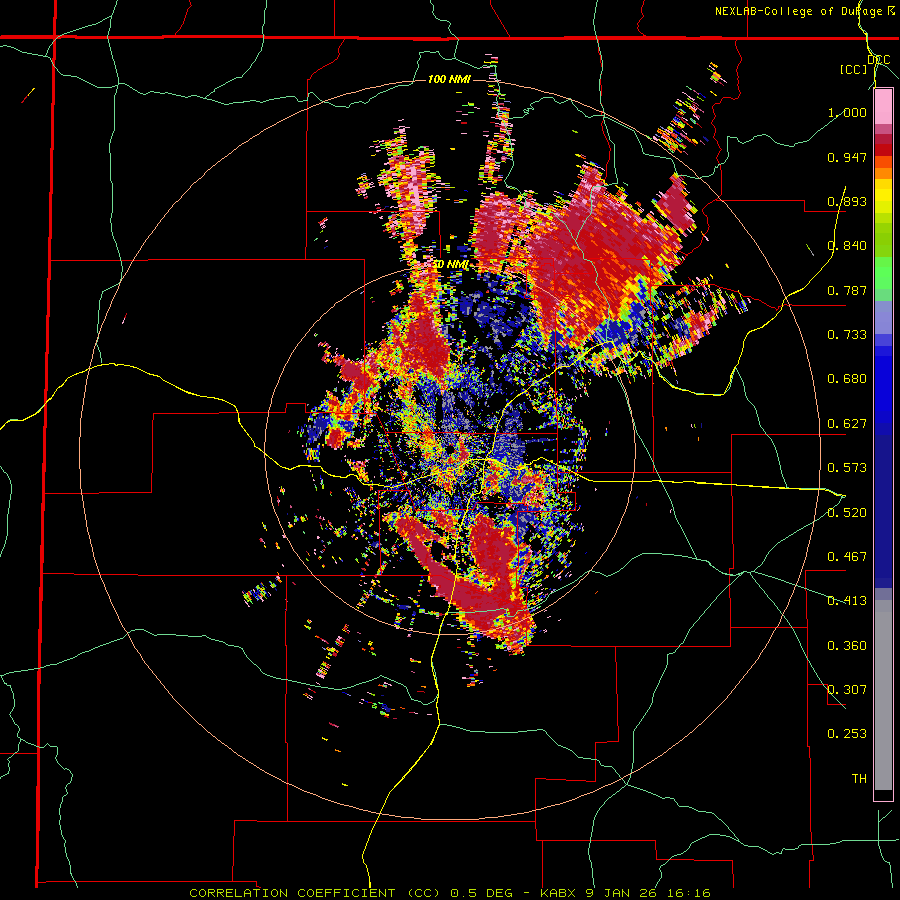
Task: Click the 0.253 scale value
Action: [847, 734]
